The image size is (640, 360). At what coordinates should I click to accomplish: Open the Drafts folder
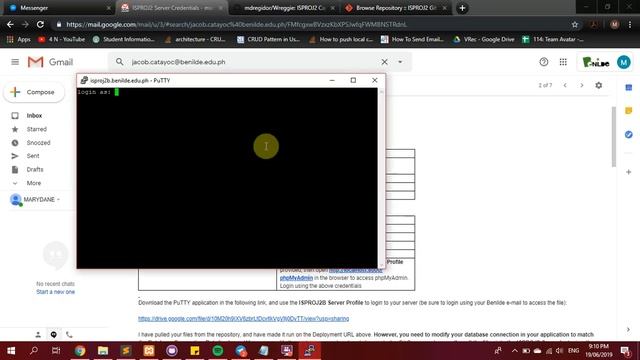[35, 169]
